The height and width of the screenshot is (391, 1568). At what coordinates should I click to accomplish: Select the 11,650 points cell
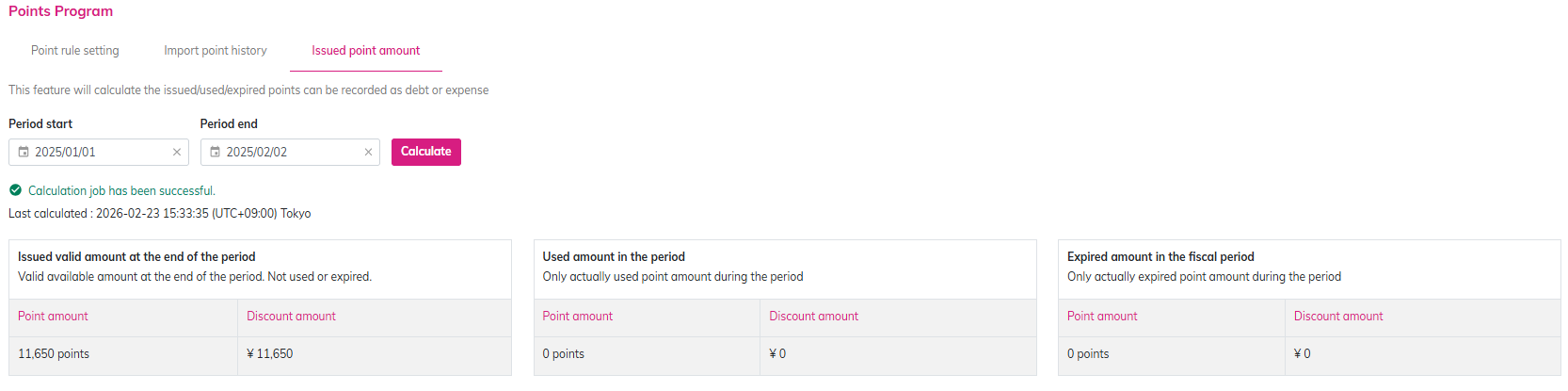pos(54,354)
